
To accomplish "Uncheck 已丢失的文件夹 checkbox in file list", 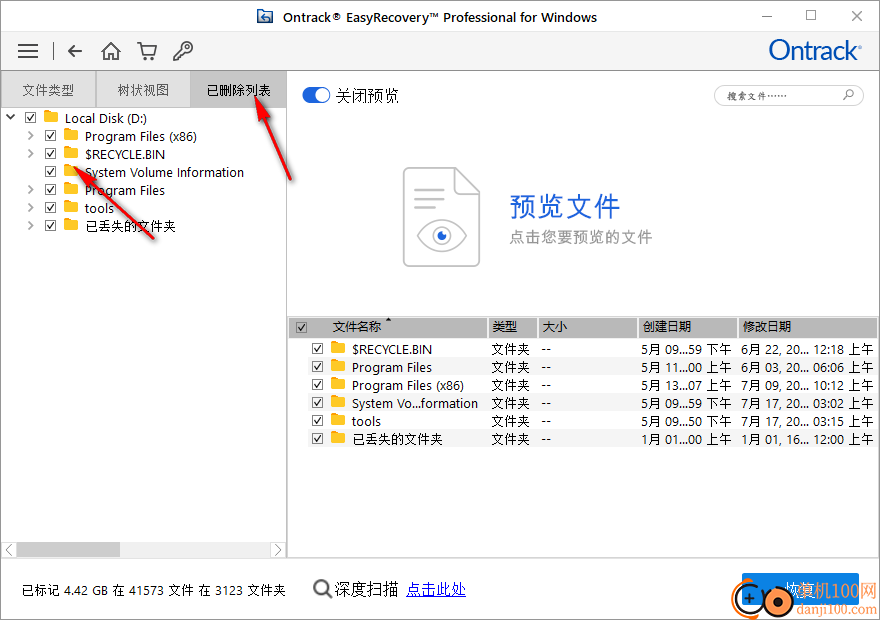I will click(x=318, y=439).
